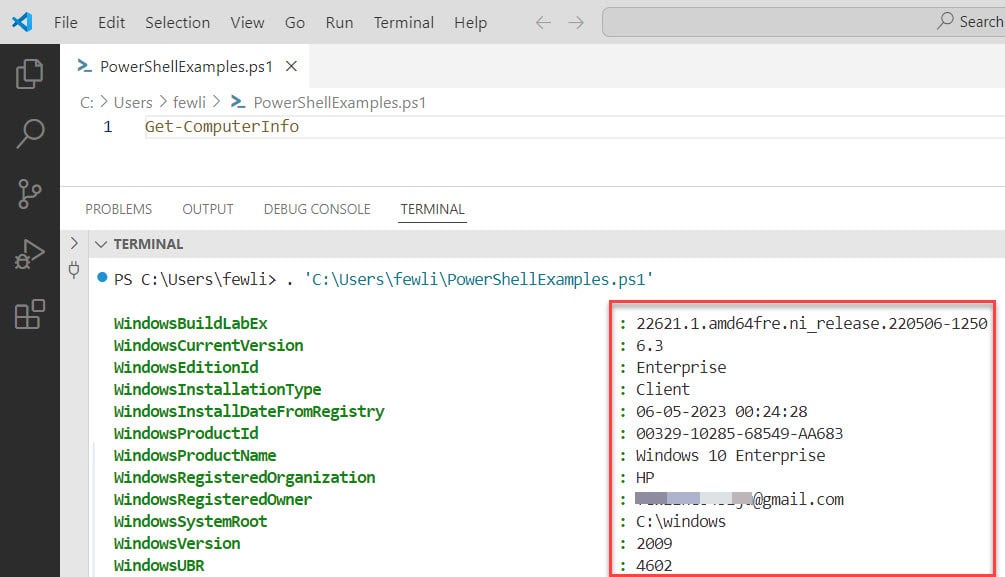Open the Run and Debug view
The image size is (1005, 577).
(29, 254)
